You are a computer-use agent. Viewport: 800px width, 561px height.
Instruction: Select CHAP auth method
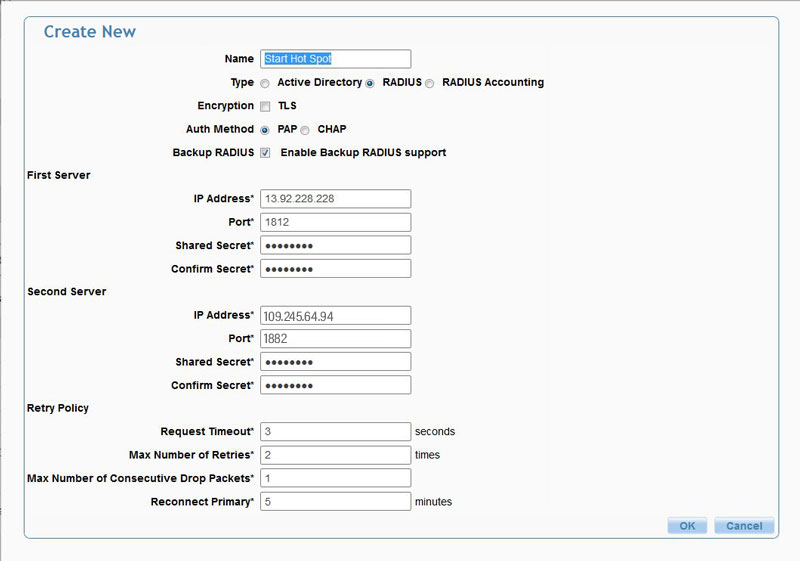(305, 130)
